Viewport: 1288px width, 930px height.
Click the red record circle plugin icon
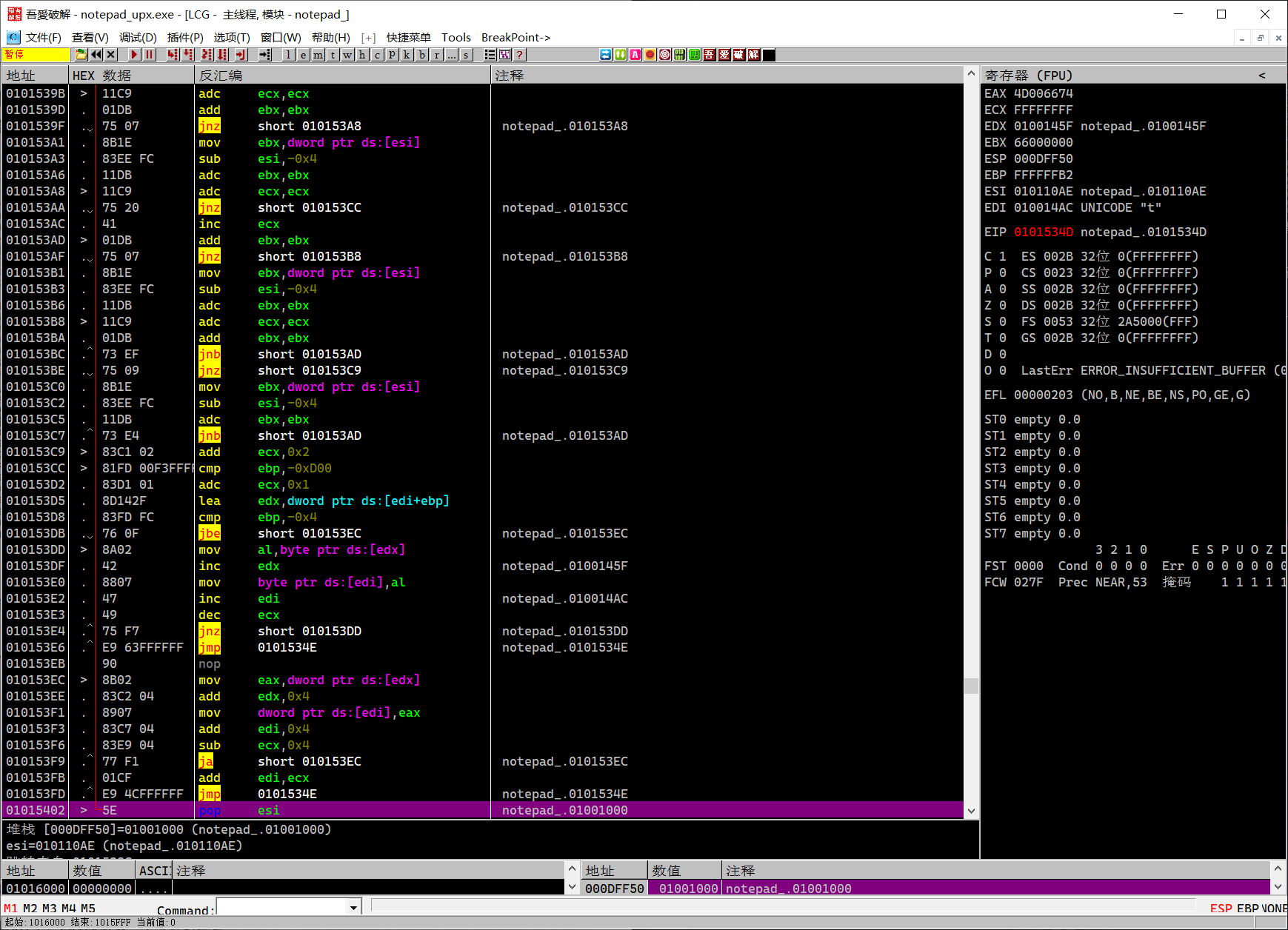point(650,55)
